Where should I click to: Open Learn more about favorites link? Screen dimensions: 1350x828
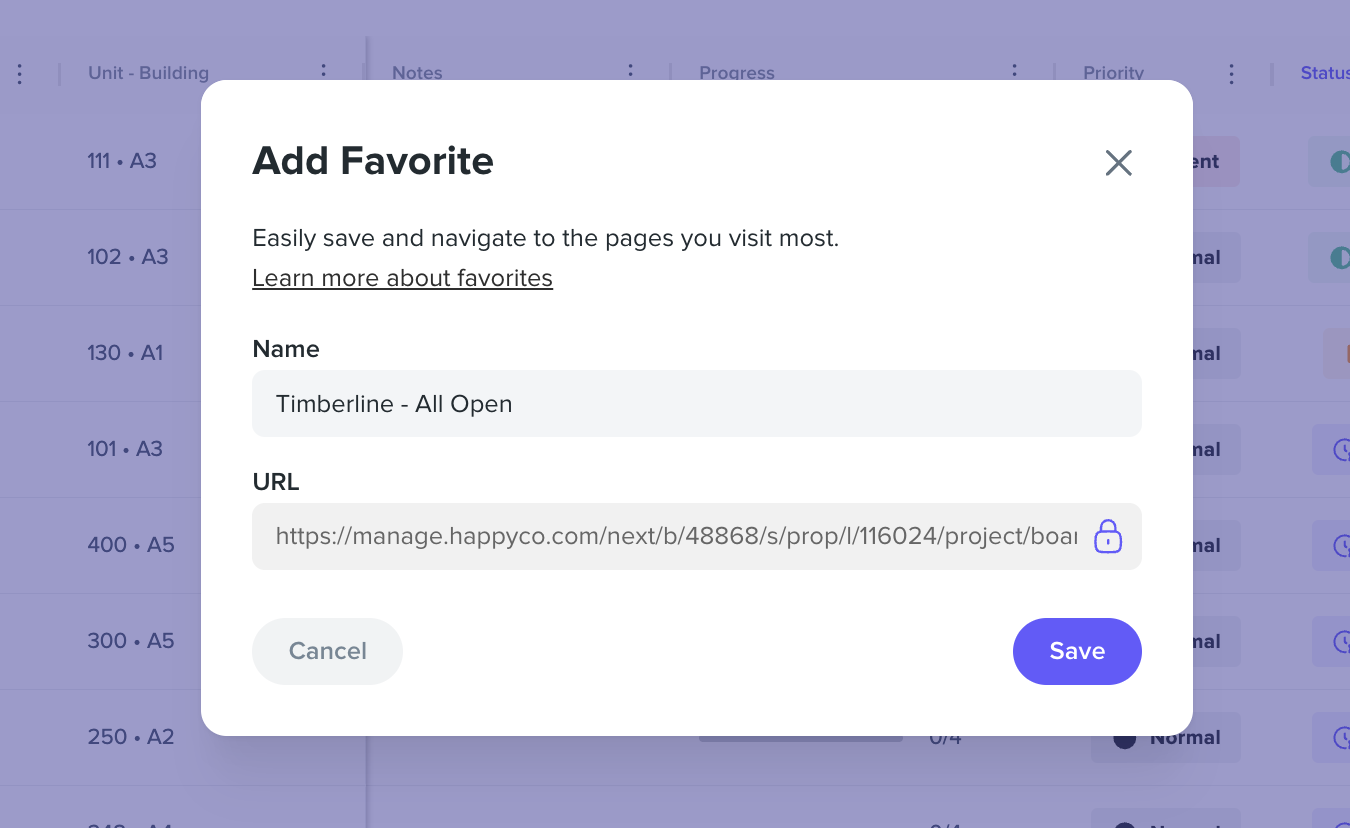pyautogui.click(x=402, y=278)
